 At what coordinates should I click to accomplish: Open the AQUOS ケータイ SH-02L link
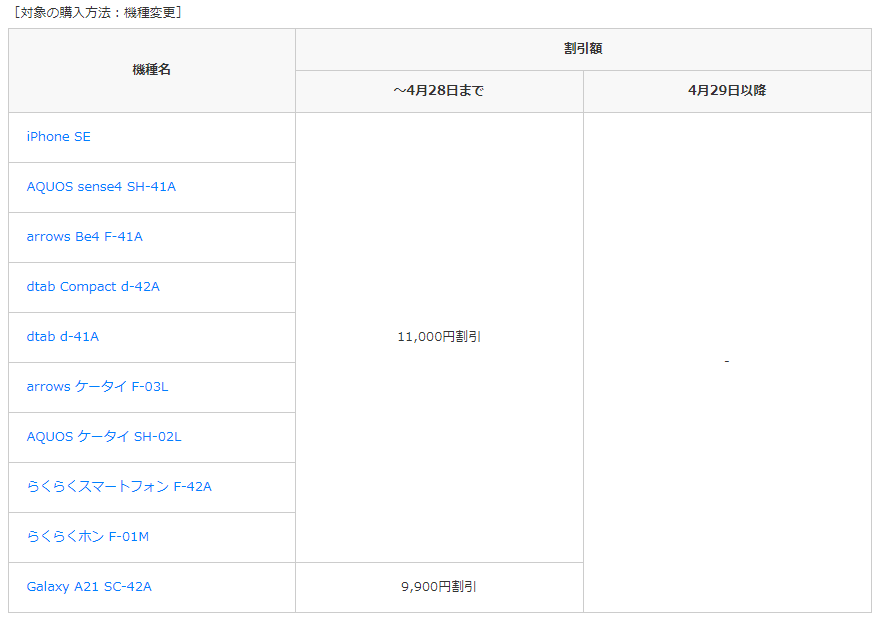pyautogui.click(x=104, y=437)
